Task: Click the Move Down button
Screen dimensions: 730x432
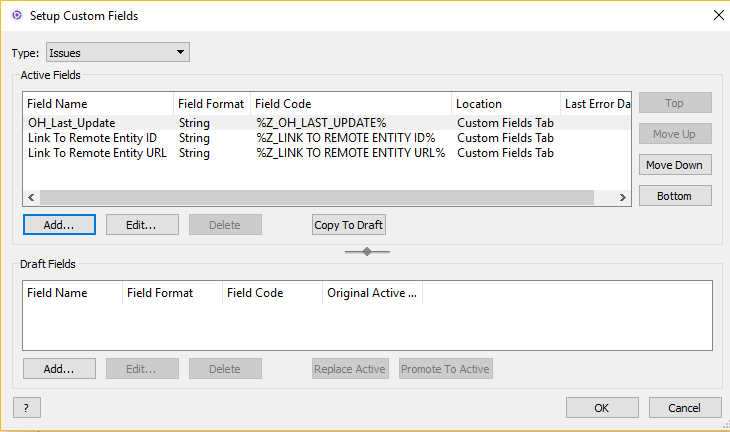Action: click(x=675, y=165)
